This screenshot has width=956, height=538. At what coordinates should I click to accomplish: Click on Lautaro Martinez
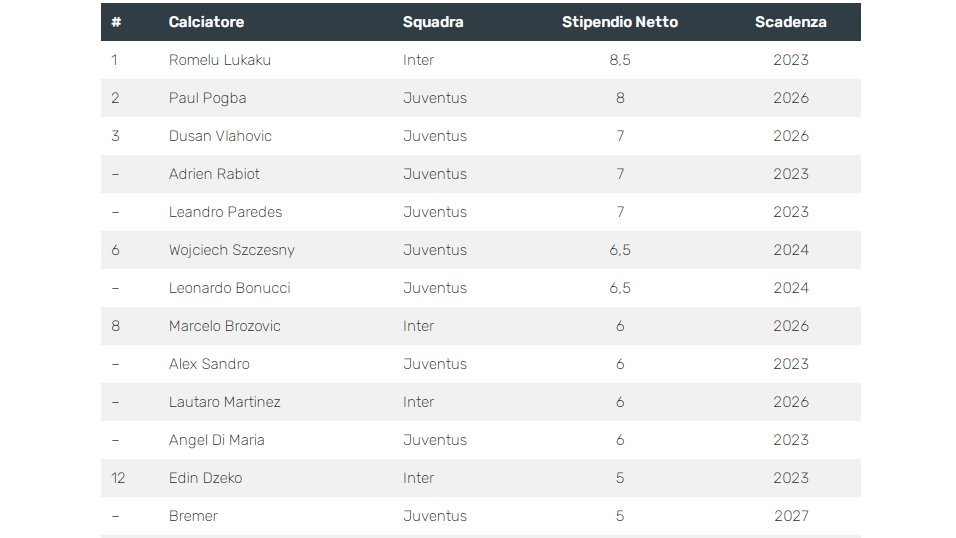(x=225, y=402)
